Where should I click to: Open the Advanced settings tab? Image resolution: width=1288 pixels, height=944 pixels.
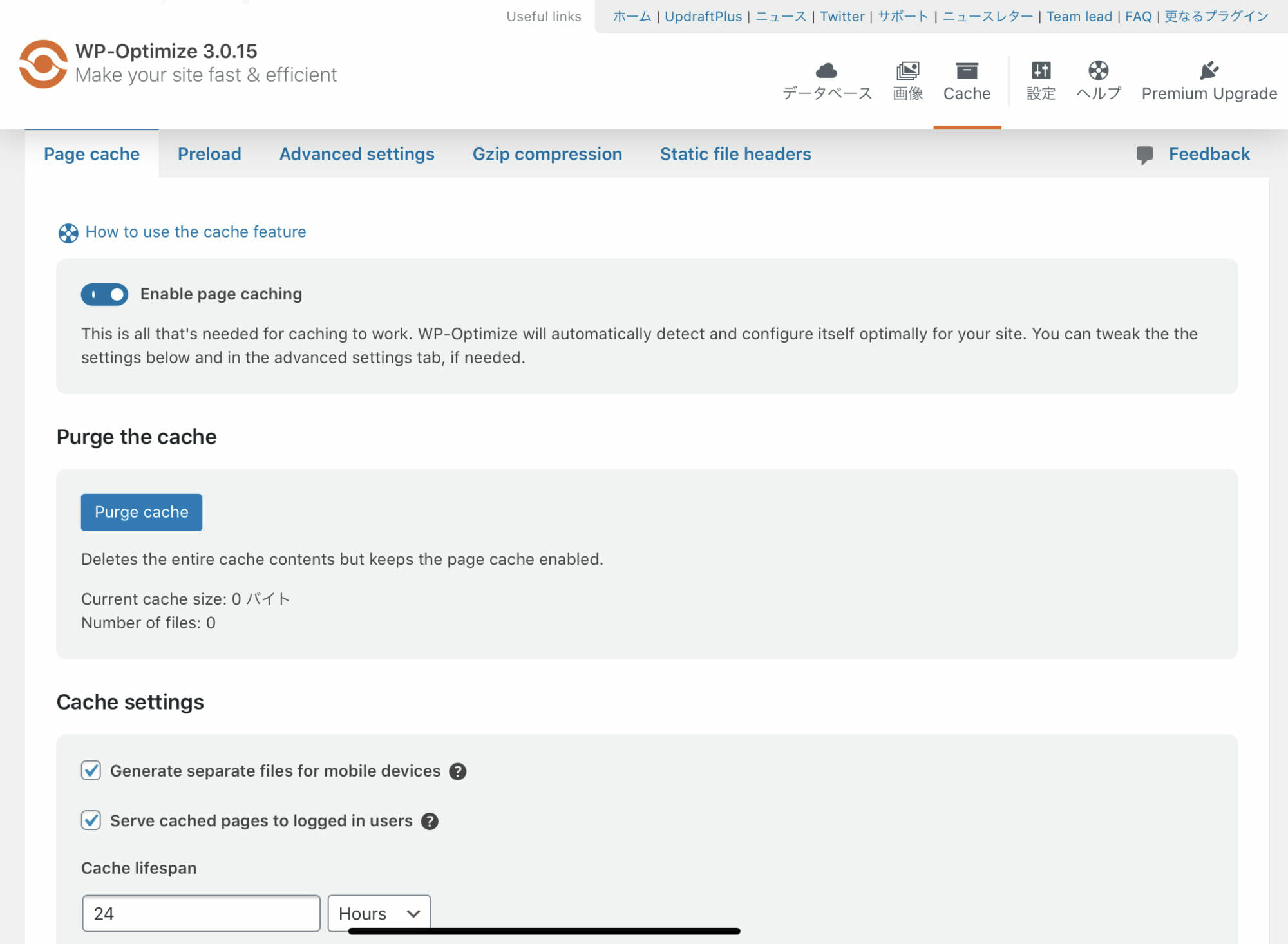(357, 154)
